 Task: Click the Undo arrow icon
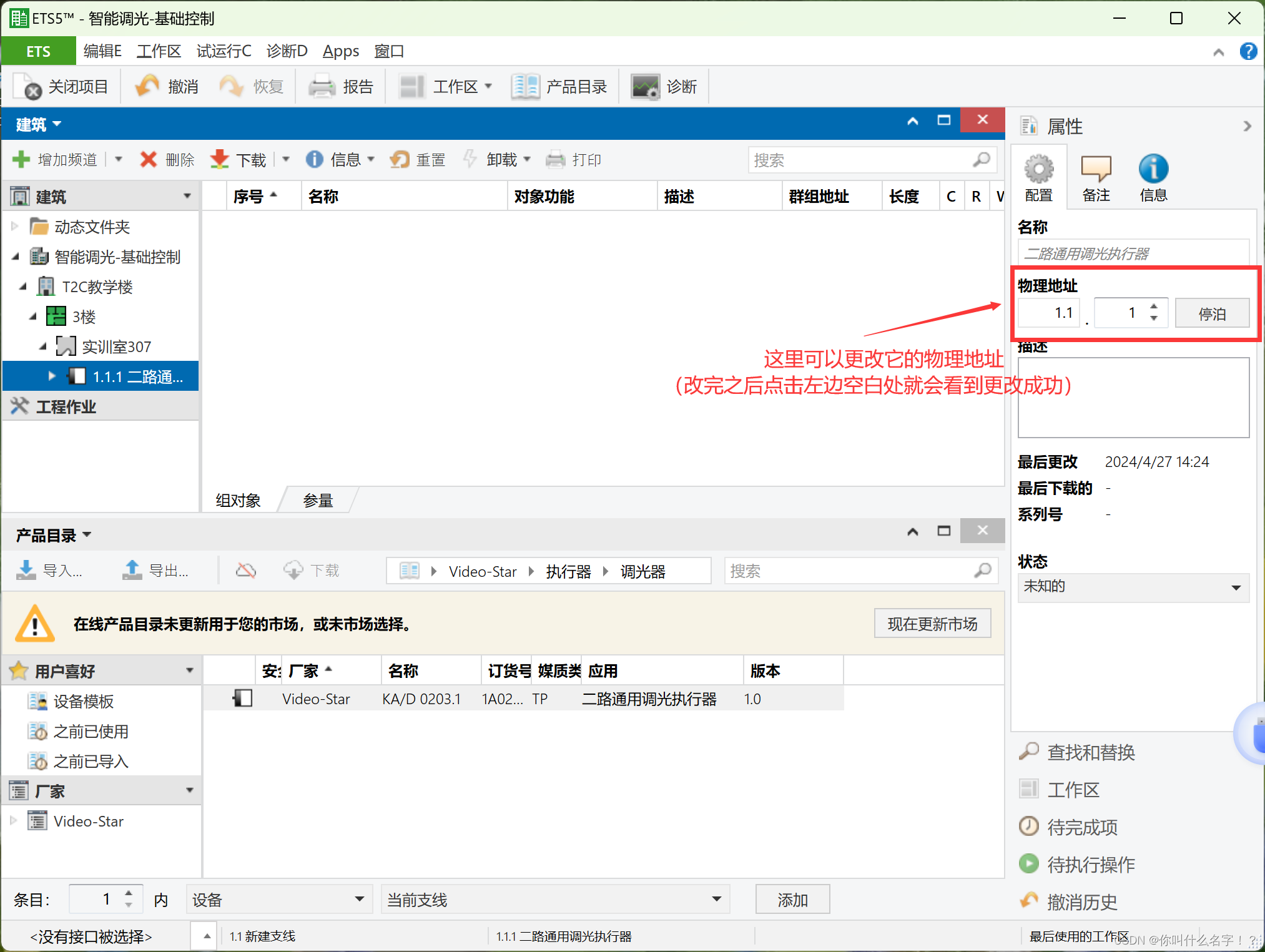(147, 86)
